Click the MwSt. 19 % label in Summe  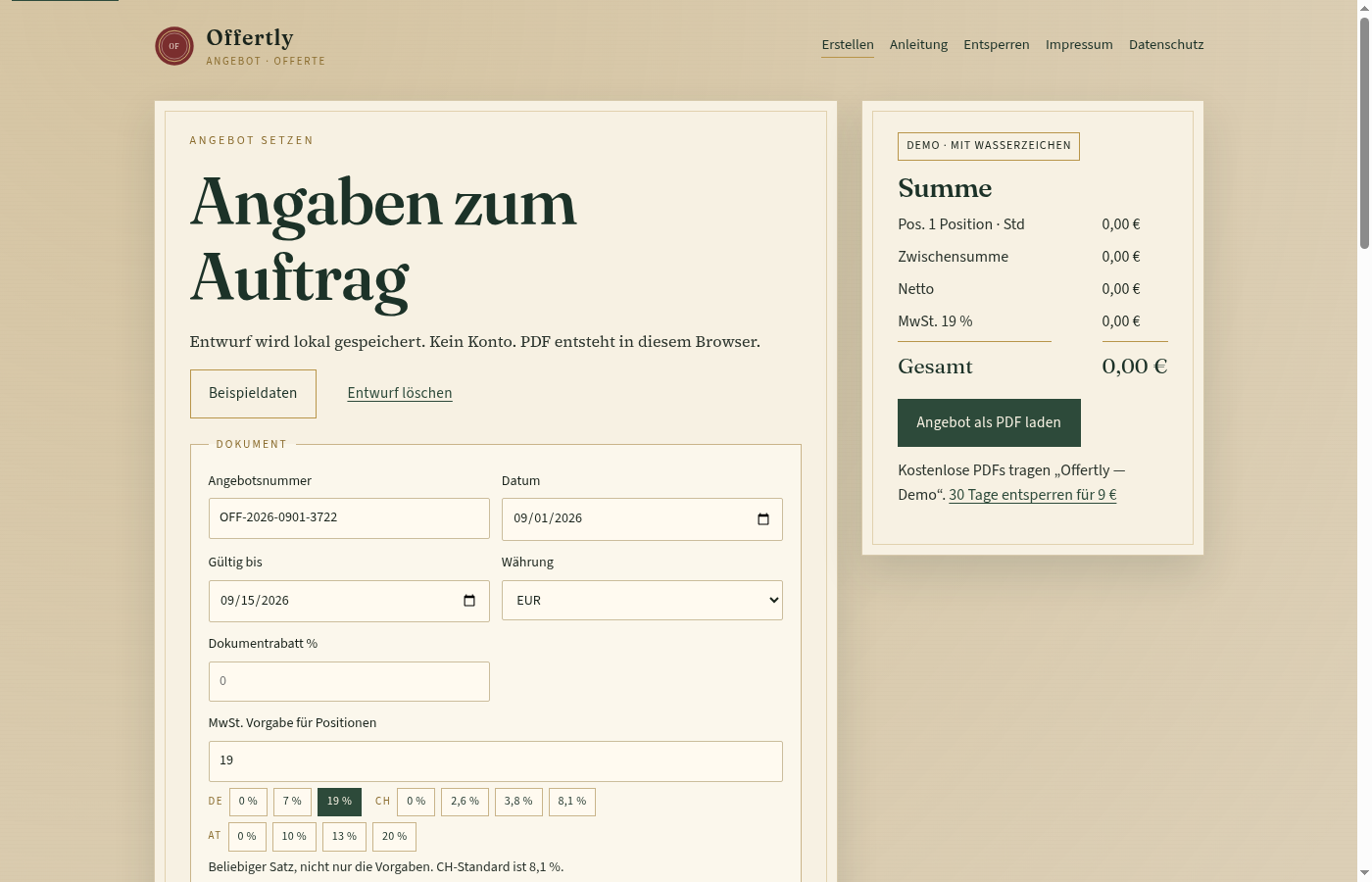click(935, 321)
